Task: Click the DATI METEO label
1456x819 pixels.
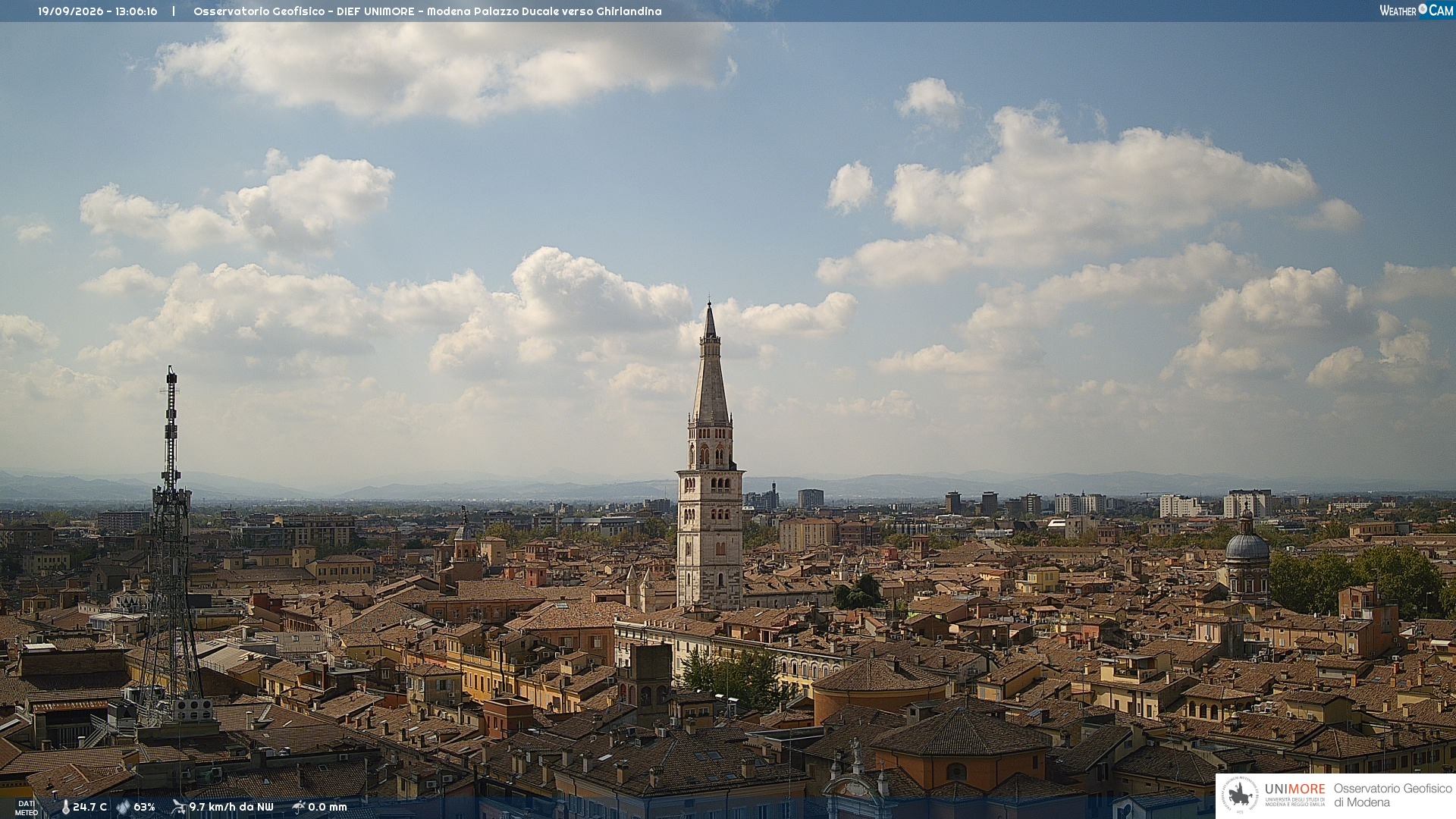Action: [27, 808]
